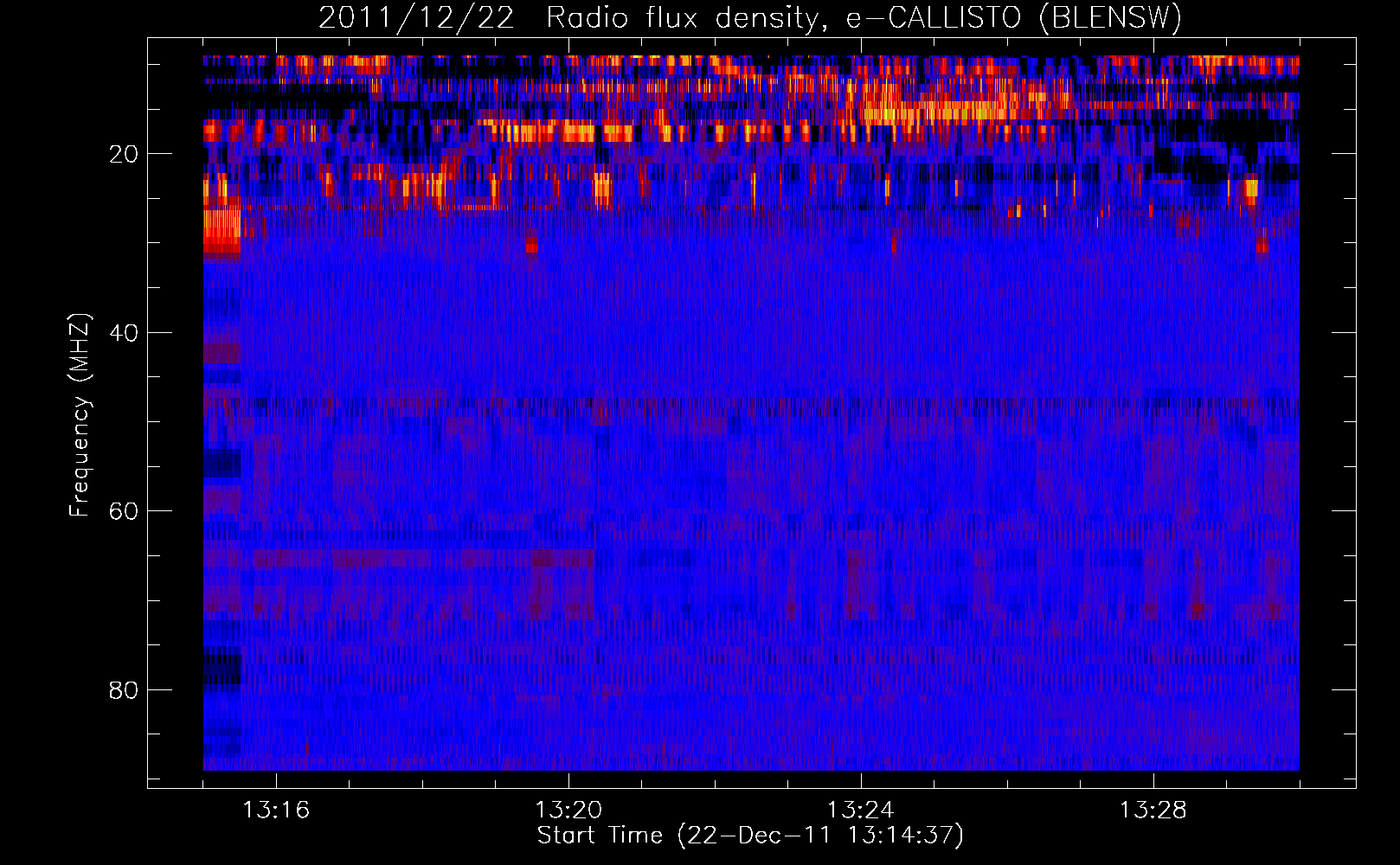This screenshot has height=865, width=1400.
Task: Click the plot title mentioning e-CALLISTO (BLENSW)
Action: pos(750,18)
